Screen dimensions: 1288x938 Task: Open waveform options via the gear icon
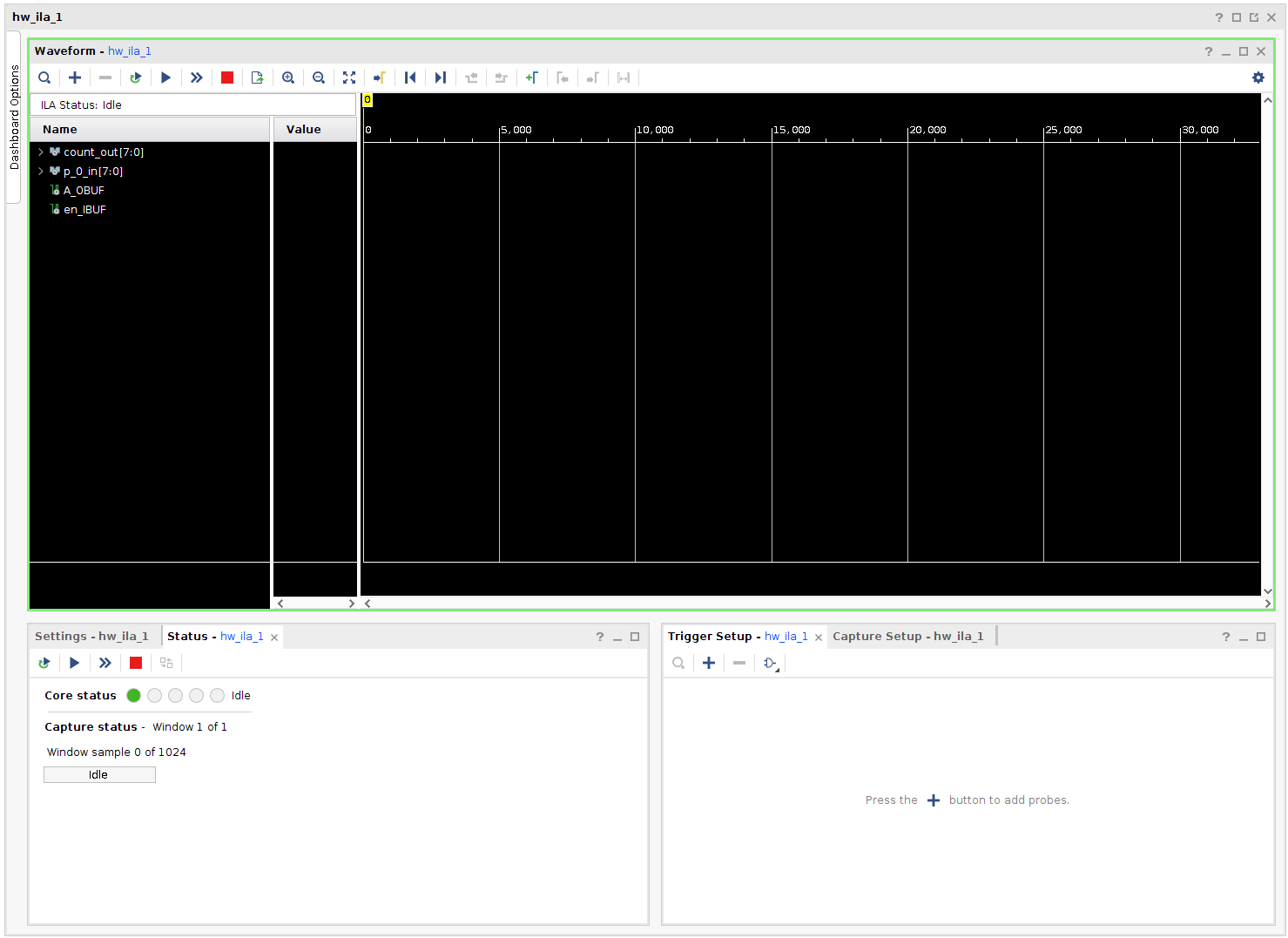[x=1258, y=78]
